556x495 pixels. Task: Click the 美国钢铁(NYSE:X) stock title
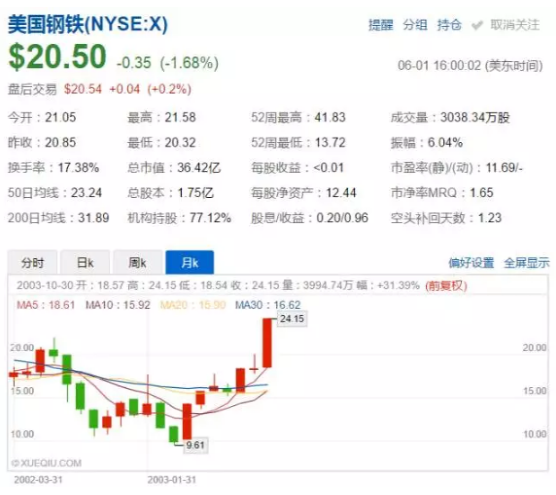click(88, 24)
